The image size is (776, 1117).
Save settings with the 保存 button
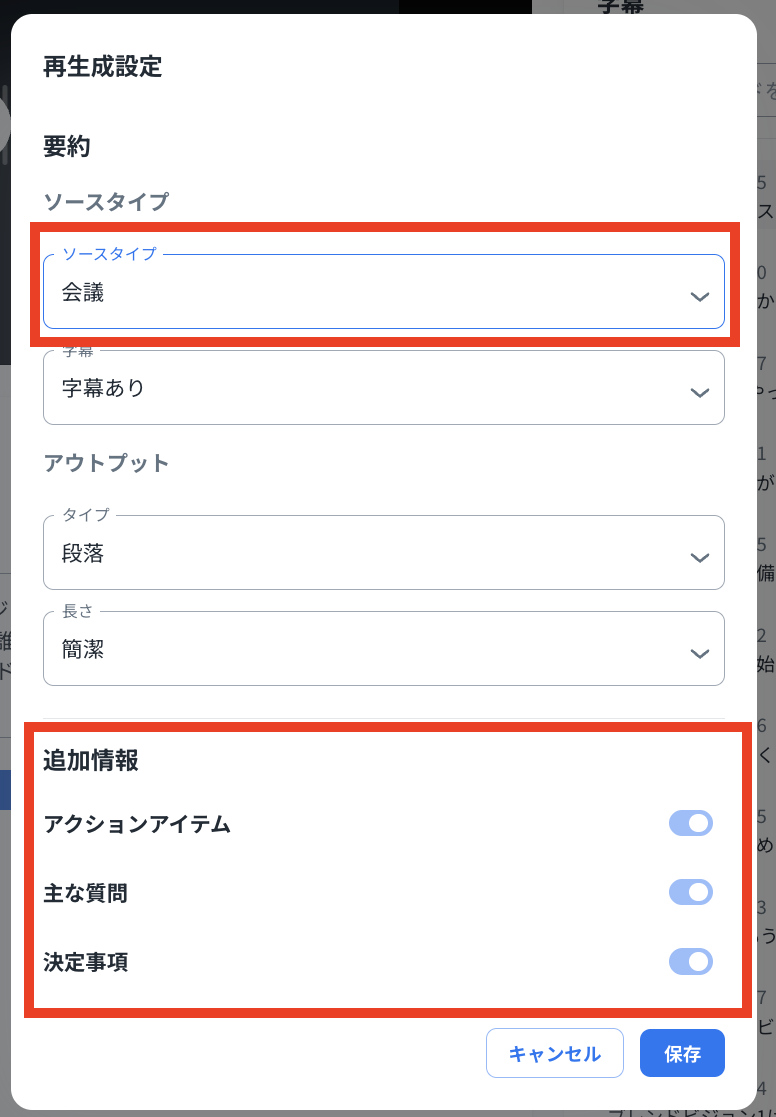pos(682,1053)
